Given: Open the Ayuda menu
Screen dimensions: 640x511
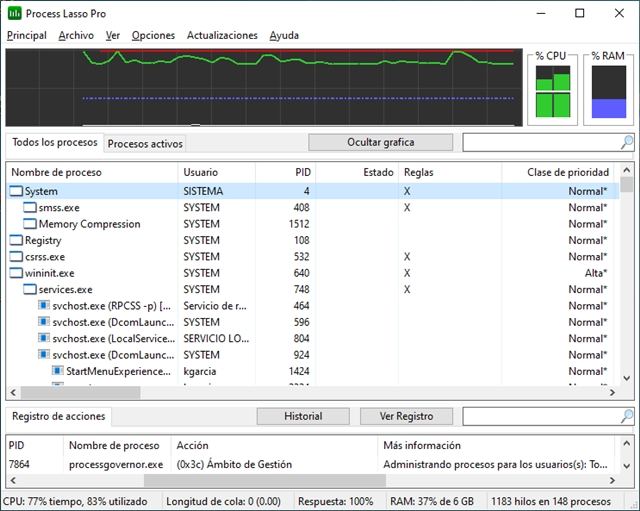Looking at the screenshot, I should [x=284, y=36].
